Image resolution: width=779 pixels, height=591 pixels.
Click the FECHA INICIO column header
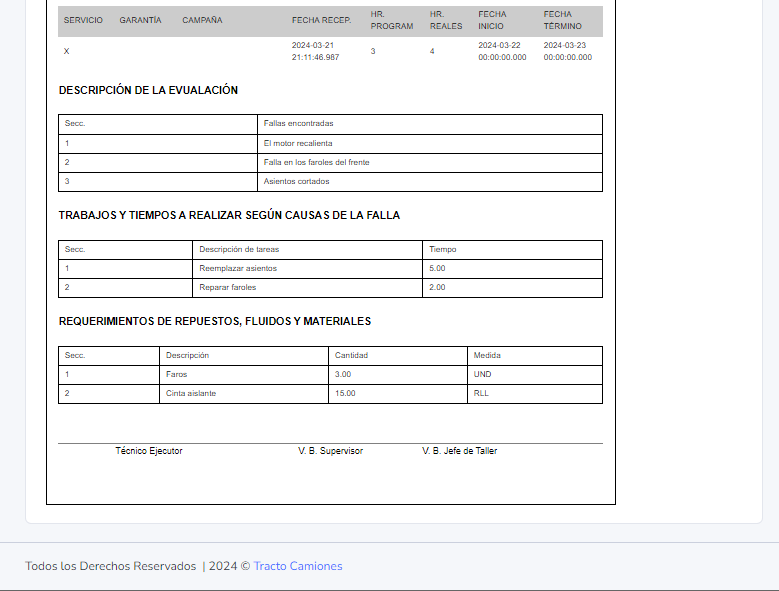coord(492,20)
